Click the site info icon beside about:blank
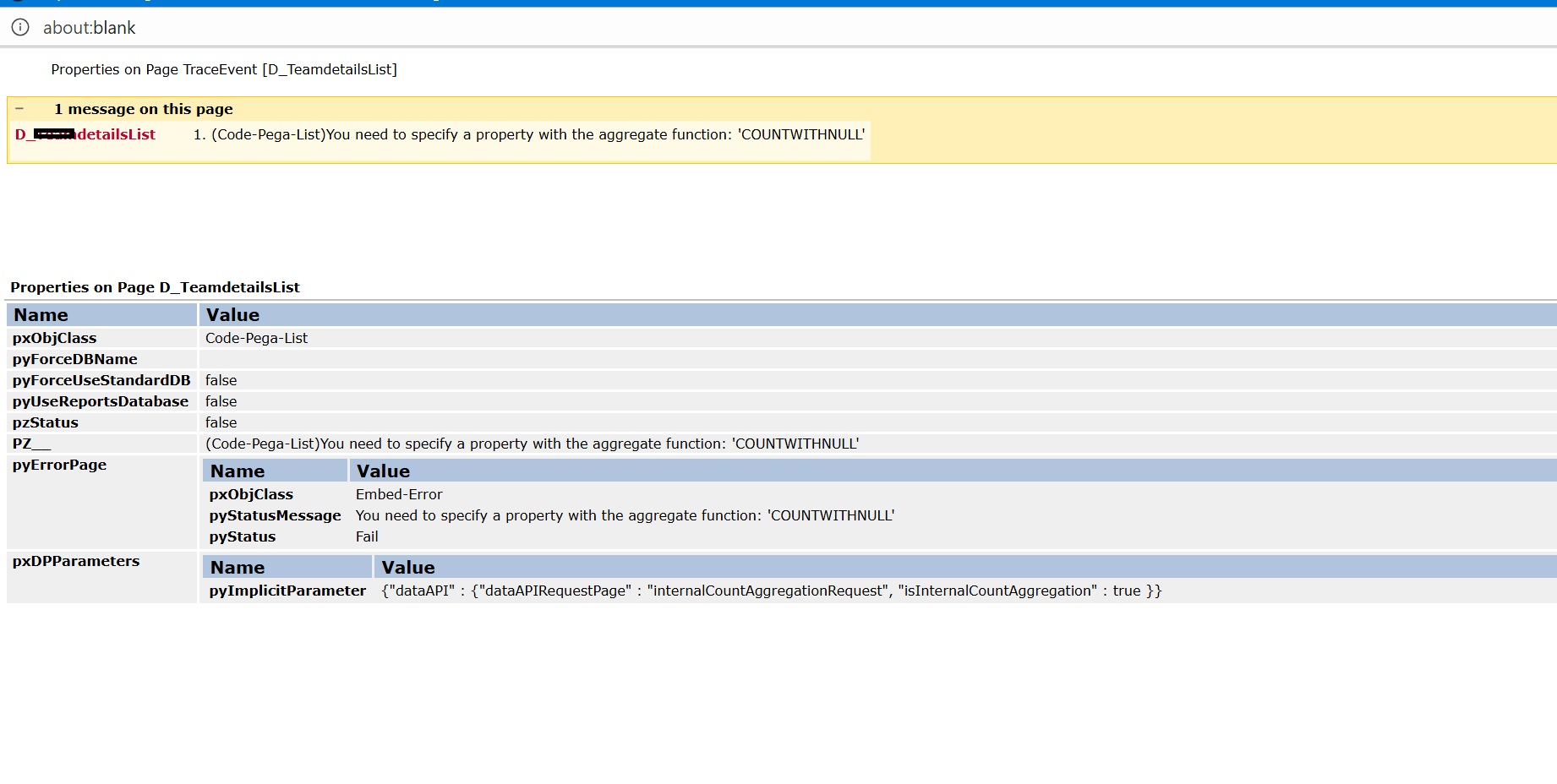Screen dimensions: 1557x784 coord(20,28)
